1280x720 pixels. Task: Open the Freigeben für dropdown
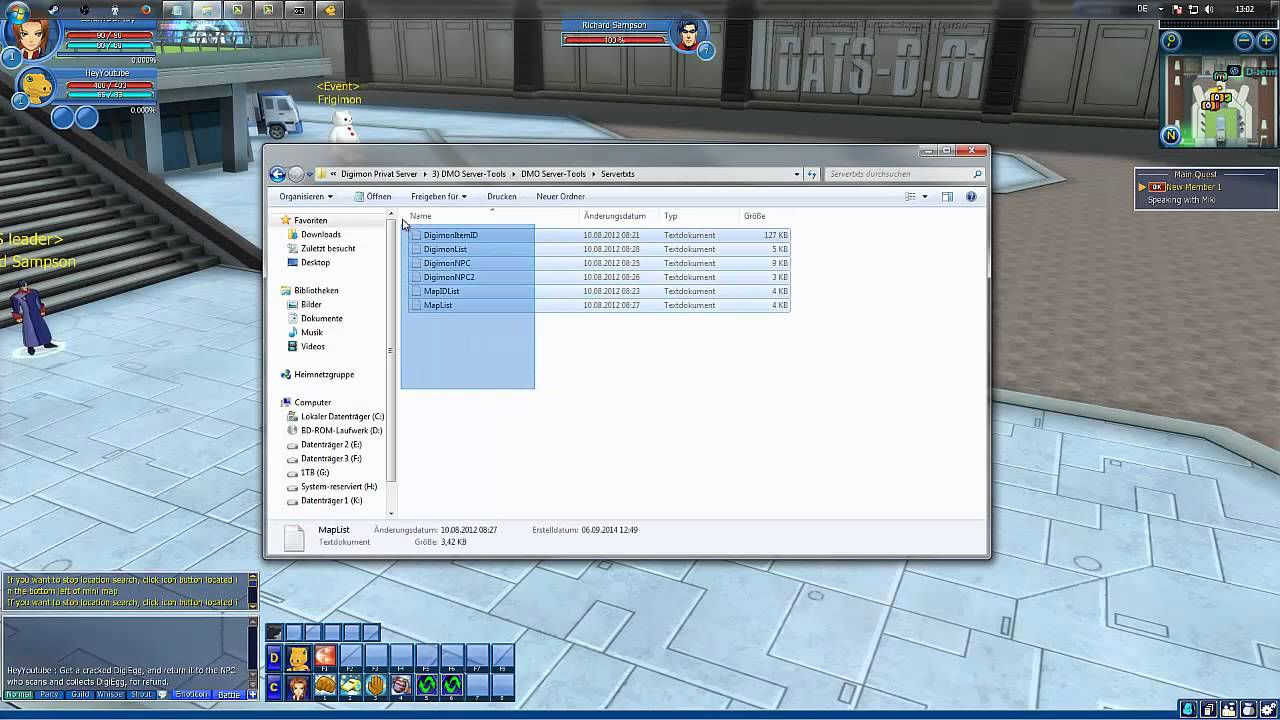pos(439,197)
